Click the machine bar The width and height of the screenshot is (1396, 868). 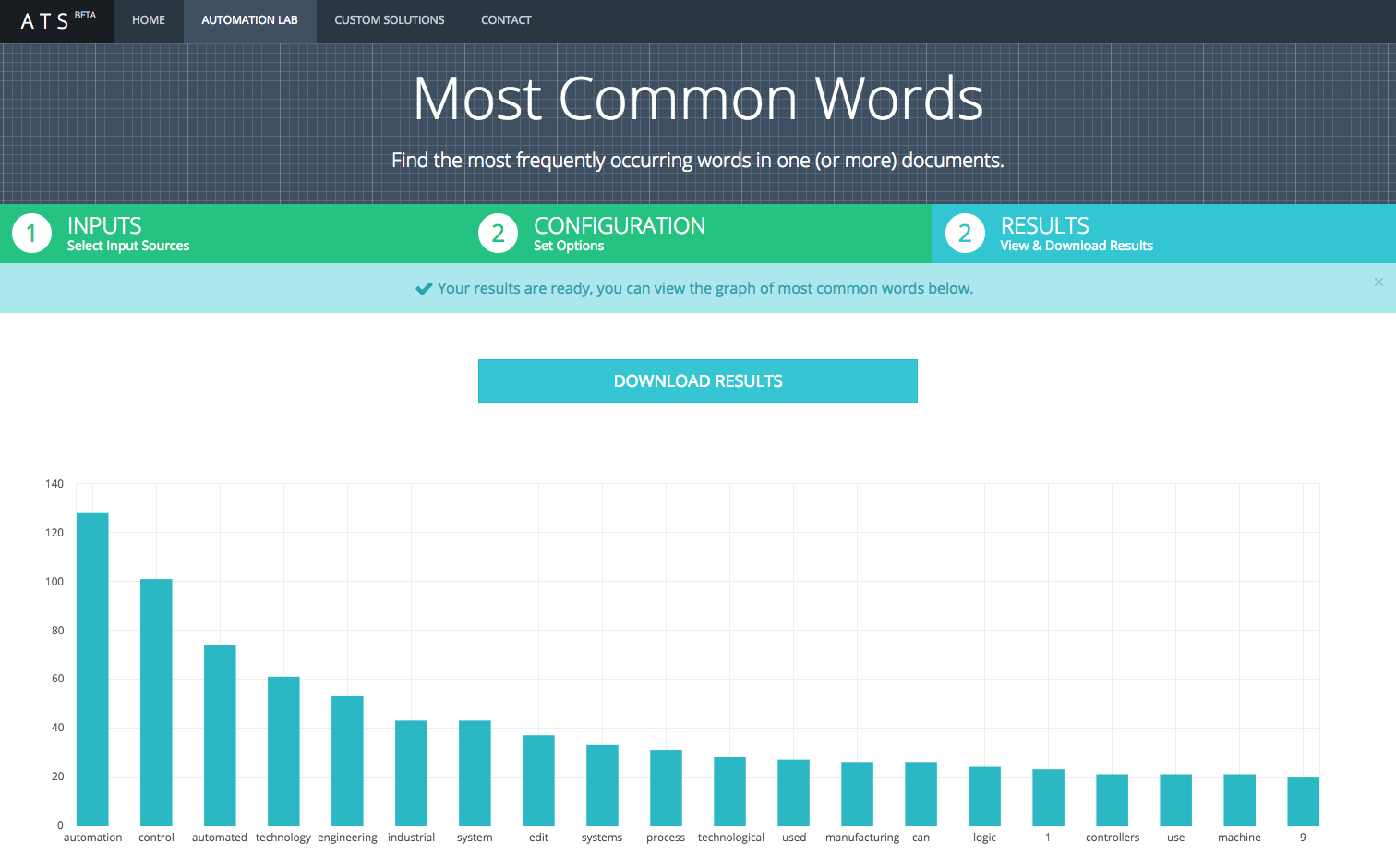[x=1239, y=800]
